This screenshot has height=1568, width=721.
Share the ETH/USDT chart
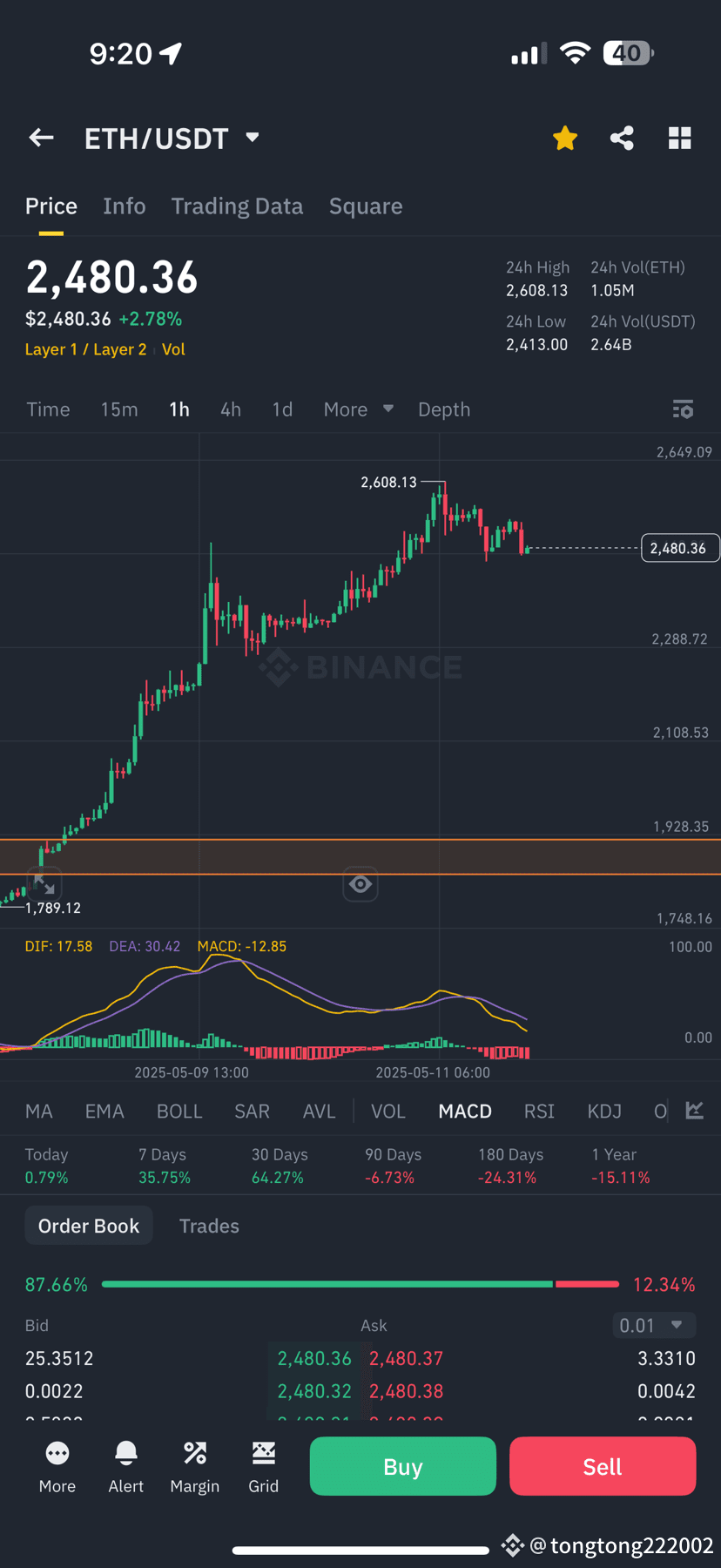pos(622,138)
